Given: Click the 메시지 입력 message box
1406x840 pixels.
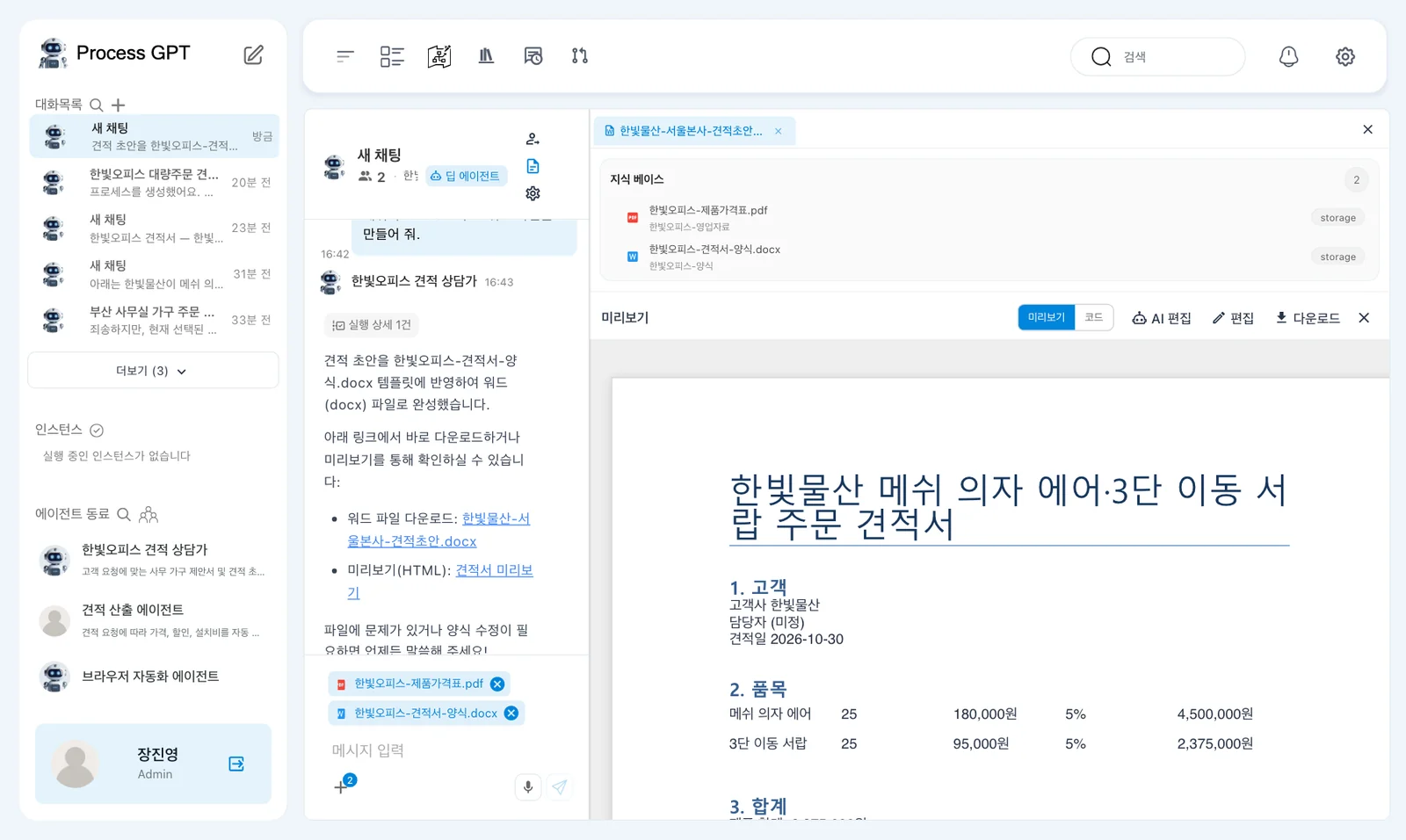Looking at the screenshot, I should (448, 750).
